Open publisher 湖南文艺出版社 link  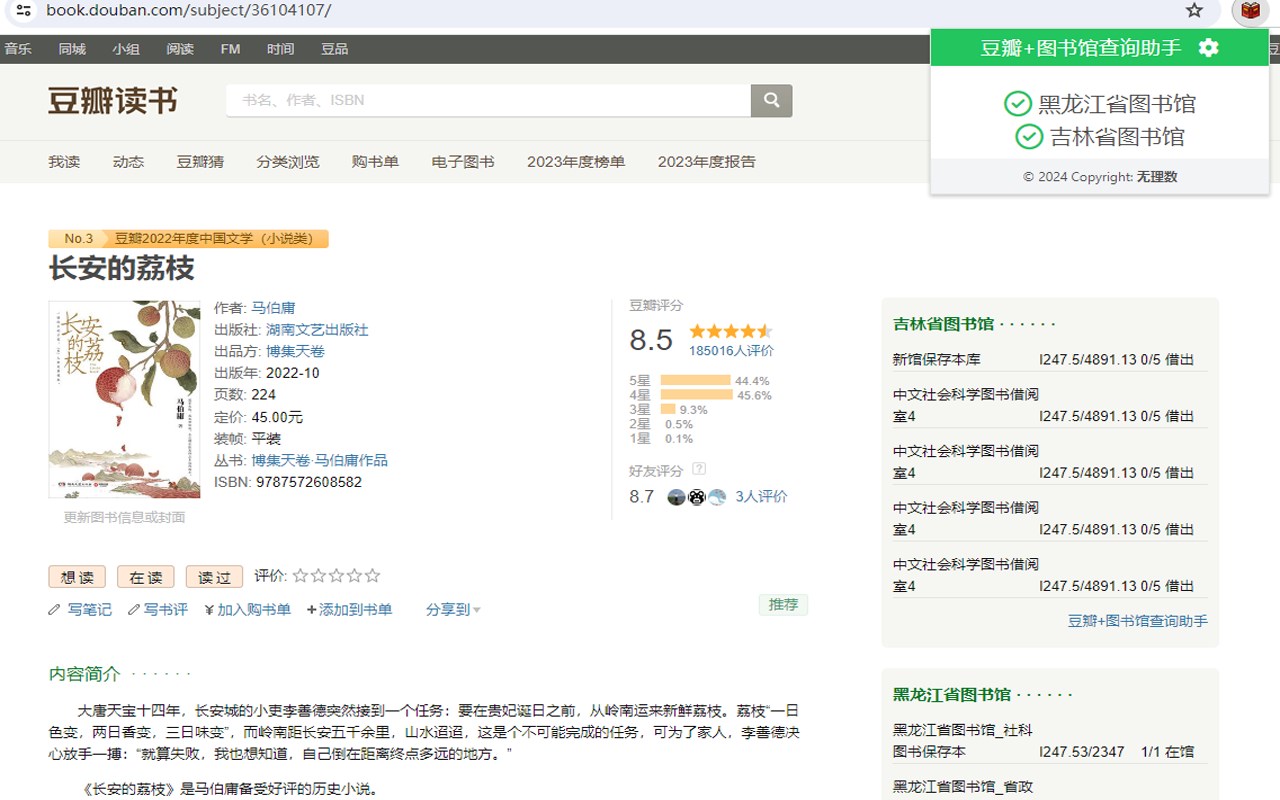(317, 330)
